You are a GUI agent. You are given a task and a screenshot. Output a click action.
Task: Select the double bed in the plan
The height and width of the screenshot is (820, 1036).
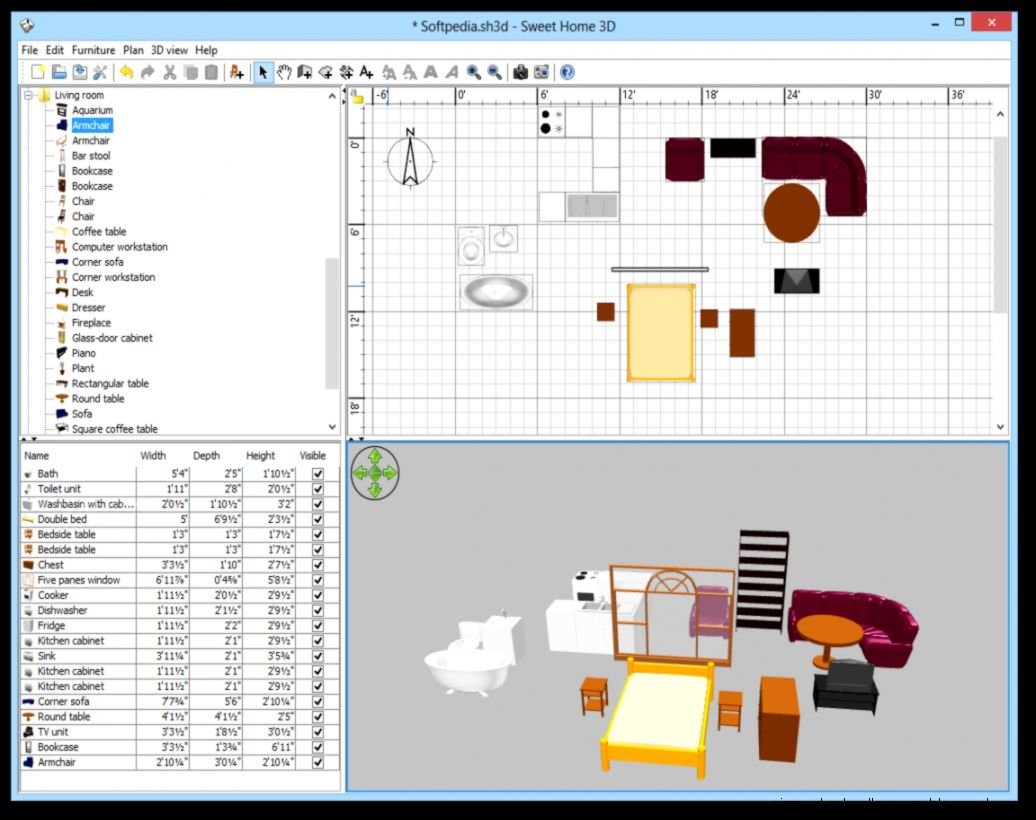661,333
